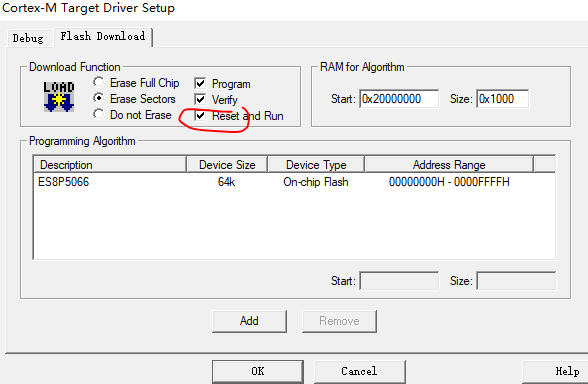This screenshot has width=588, height=384.
Task: Click the Device Type column header
Action: click(316, 165)
